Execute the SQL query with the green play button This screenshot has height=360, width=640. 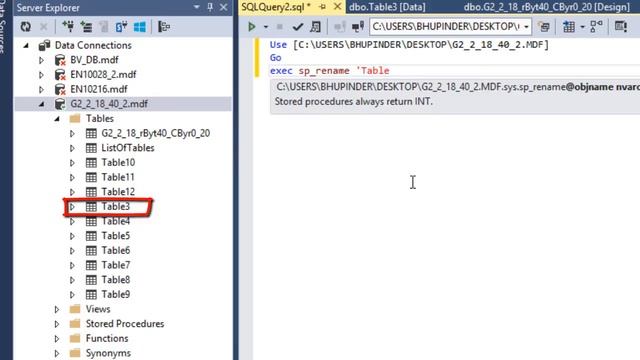pyautogui.click(x=251, y=27)
